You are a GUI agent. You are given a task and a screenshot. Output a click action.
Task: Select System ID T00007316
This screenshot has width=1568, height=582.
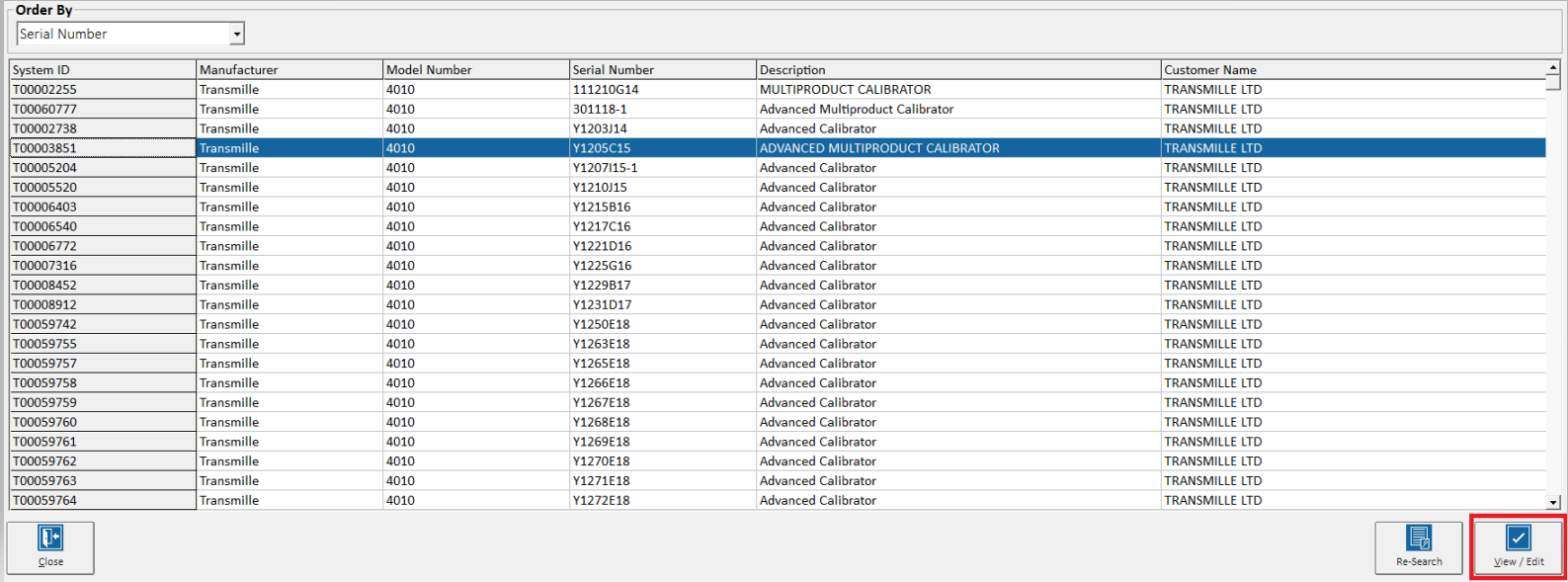pos(103,266)
